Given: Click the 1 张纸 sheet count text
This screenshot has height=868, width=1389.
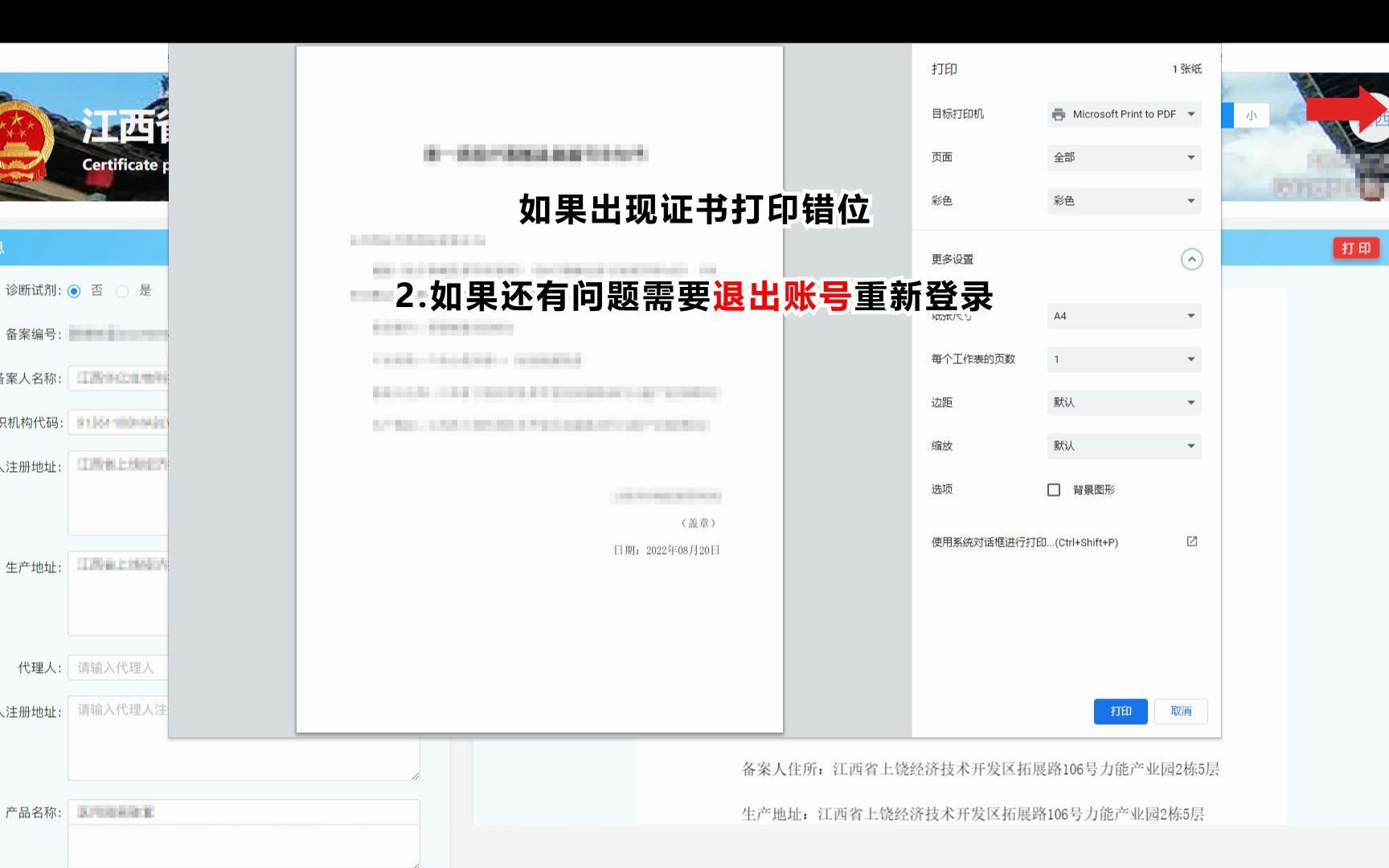Looking at the screenshot, I should [x=1186, y=69].
